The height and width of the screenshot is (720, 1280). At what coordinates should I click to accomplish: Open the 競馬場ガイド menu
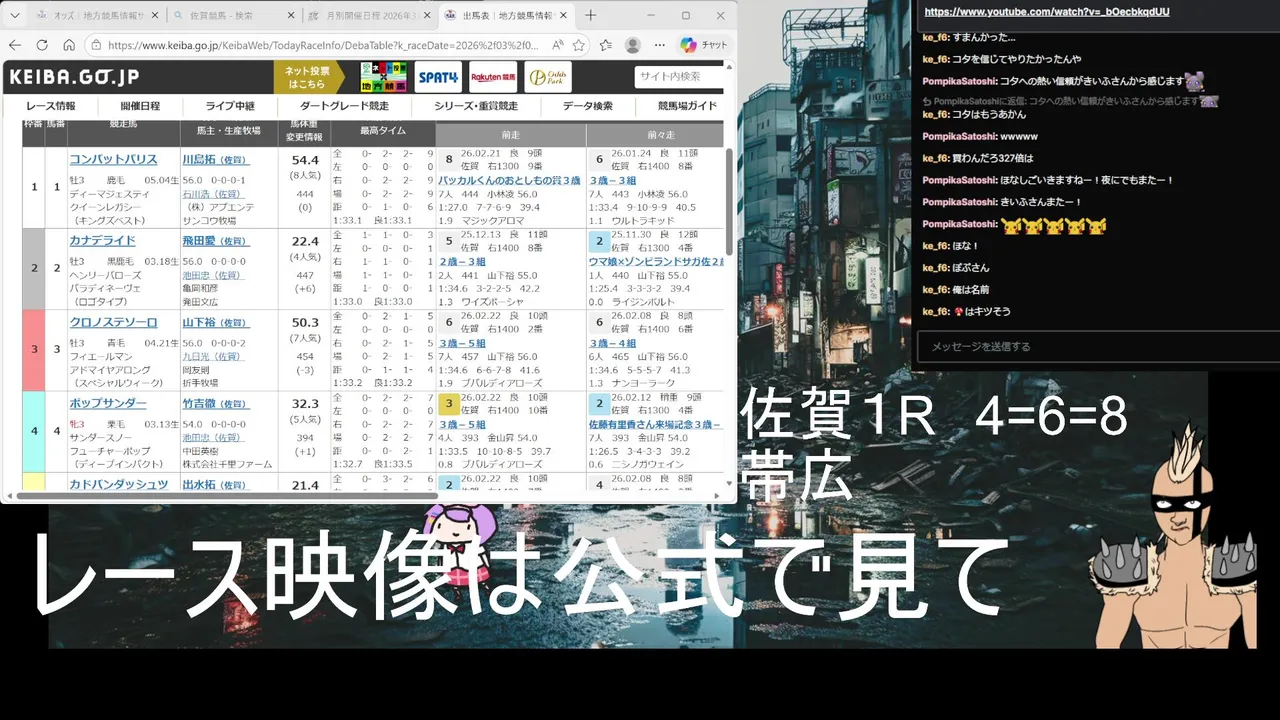pos(687,106)
